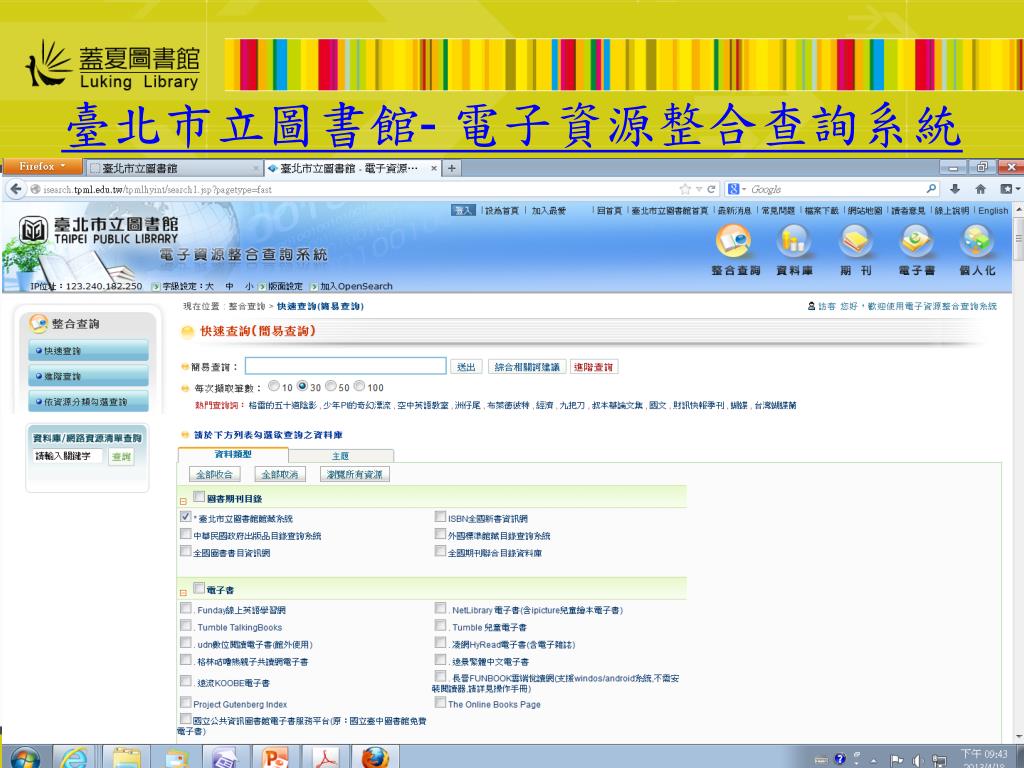Focus the 簡易查詢 search input
Viewport: 1024px width, 768px height.
tap(345, 366)
